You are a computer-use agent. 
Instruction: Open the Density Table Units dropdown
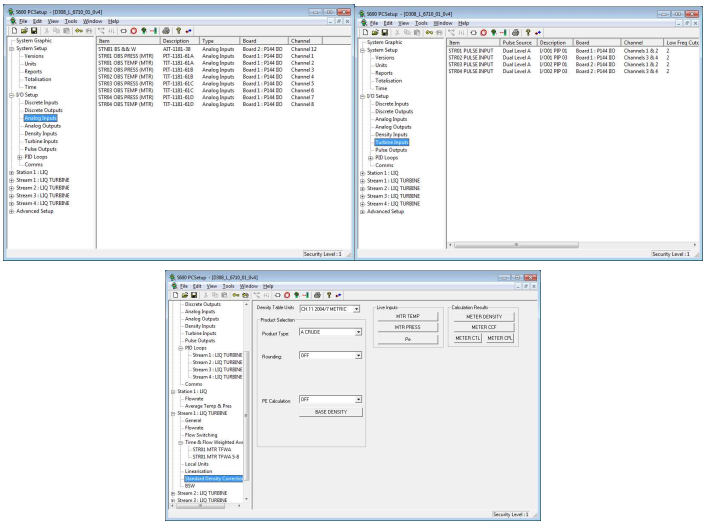click(x=357, y=309)
